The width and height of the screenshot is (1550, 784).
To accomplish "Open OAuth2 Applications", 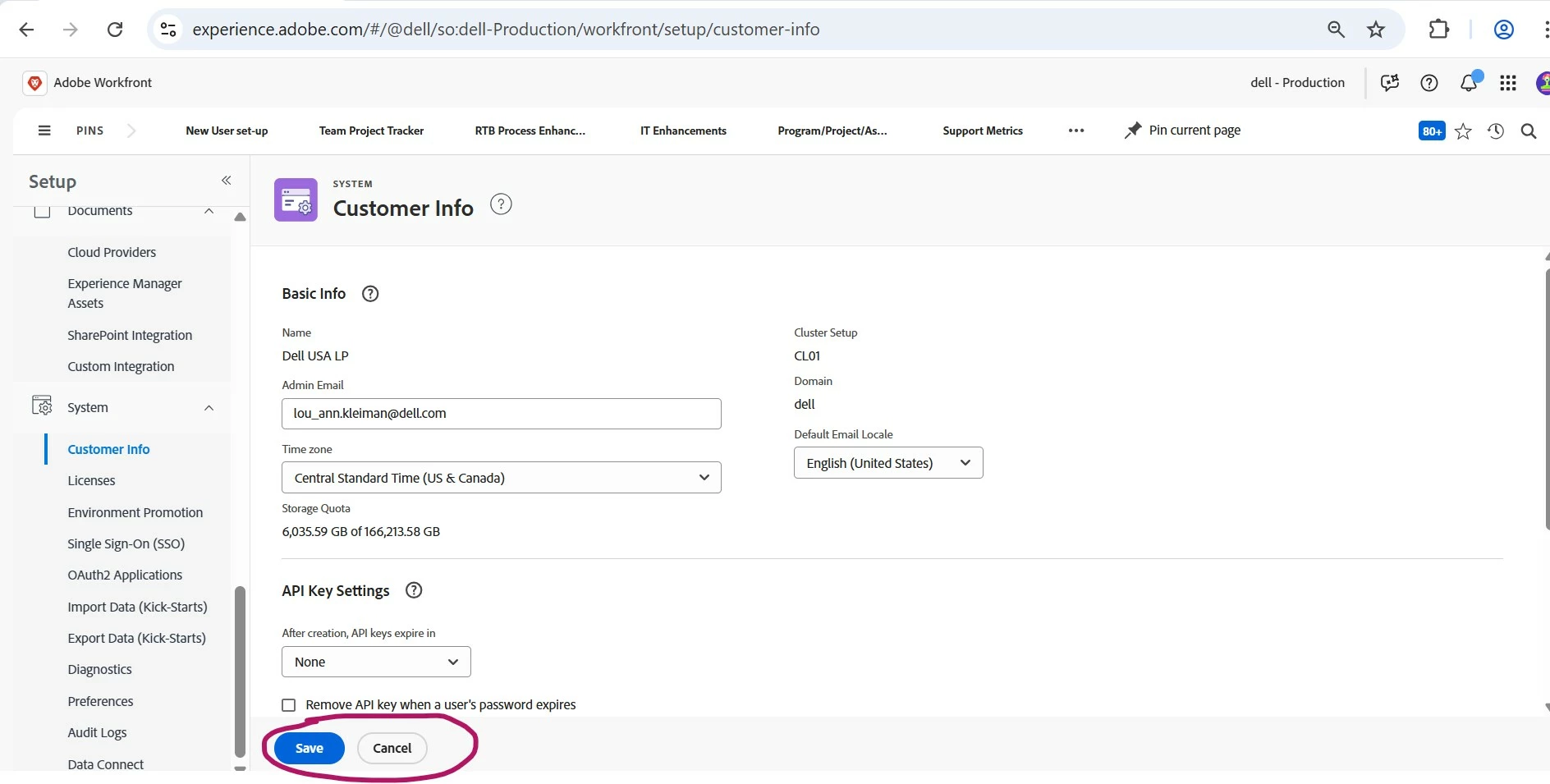I will pyautogui.click(x=125, y=575).
